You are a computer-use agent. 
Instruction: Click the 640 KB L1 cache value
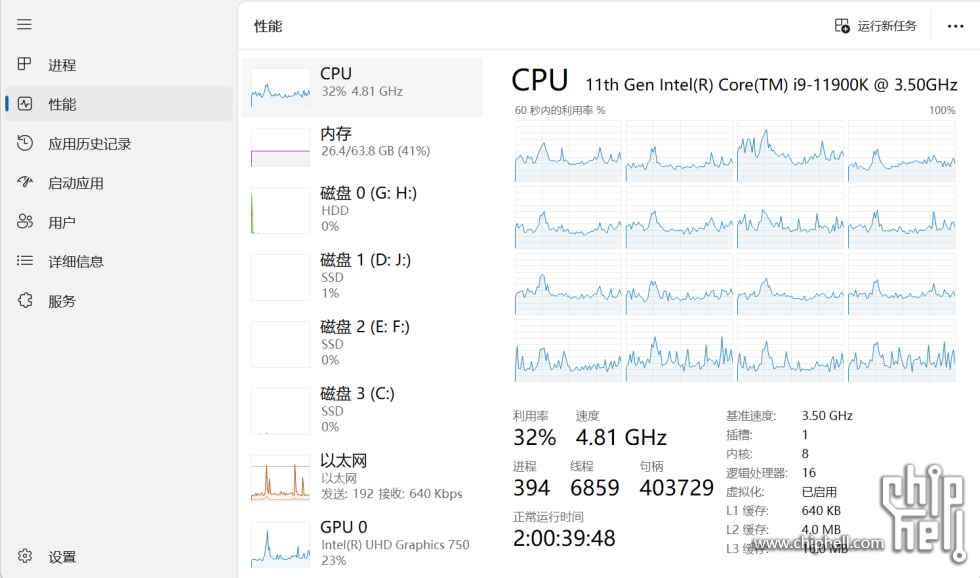(x=821, y=511)
